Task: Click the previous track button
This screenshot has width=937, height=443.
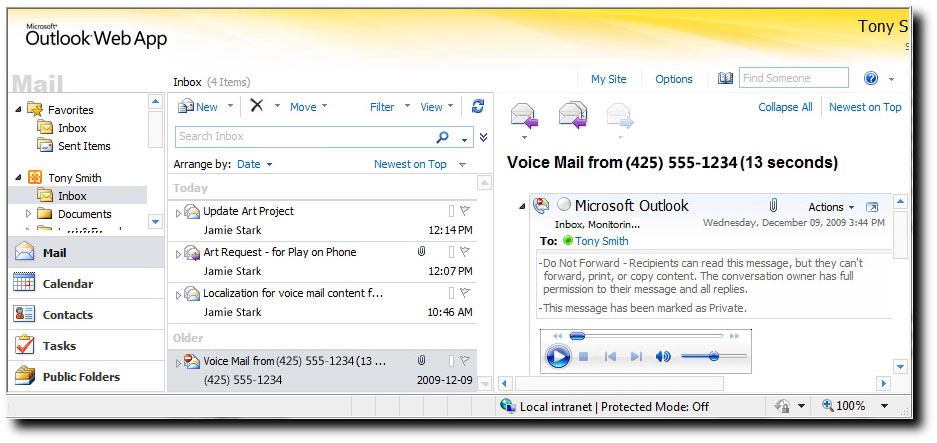Action: point(610,357)
